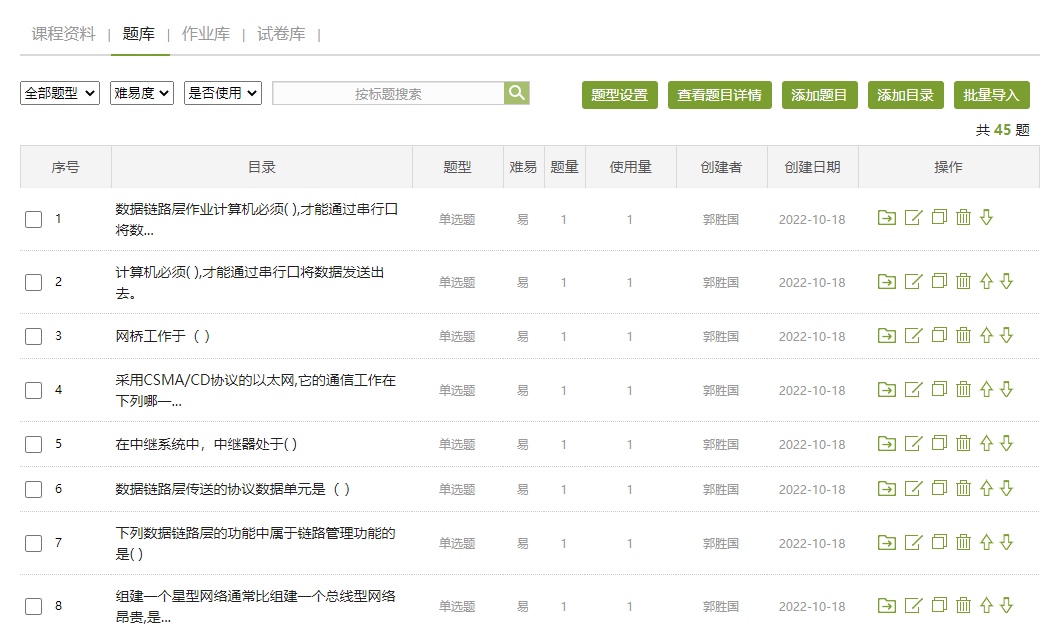Open the 全部题型 dropdown
1053x634 pixels.
click(x=60, y=93)
